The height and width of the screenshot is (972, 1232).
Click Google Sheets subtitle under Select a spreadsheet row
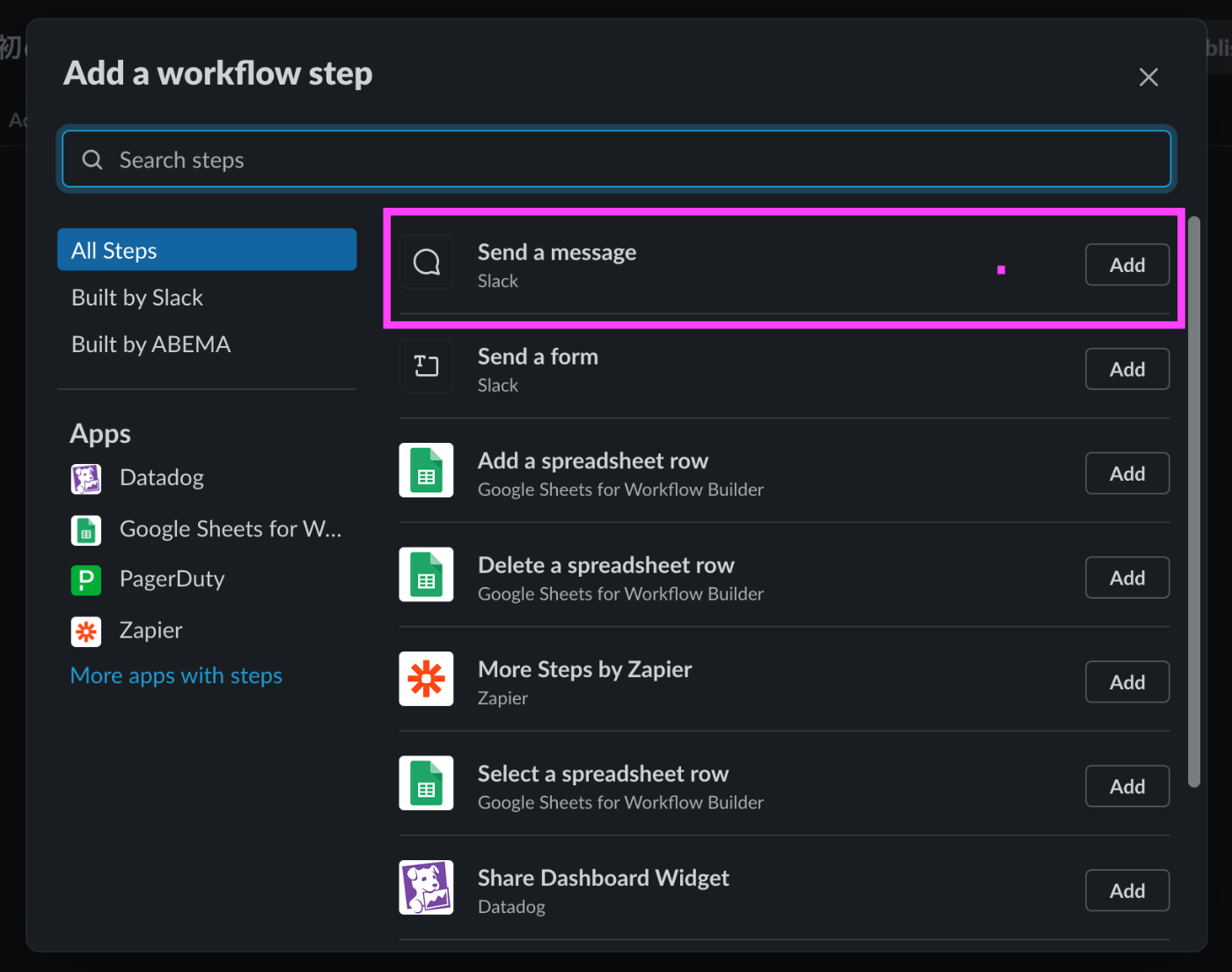(x=620, y=803)
